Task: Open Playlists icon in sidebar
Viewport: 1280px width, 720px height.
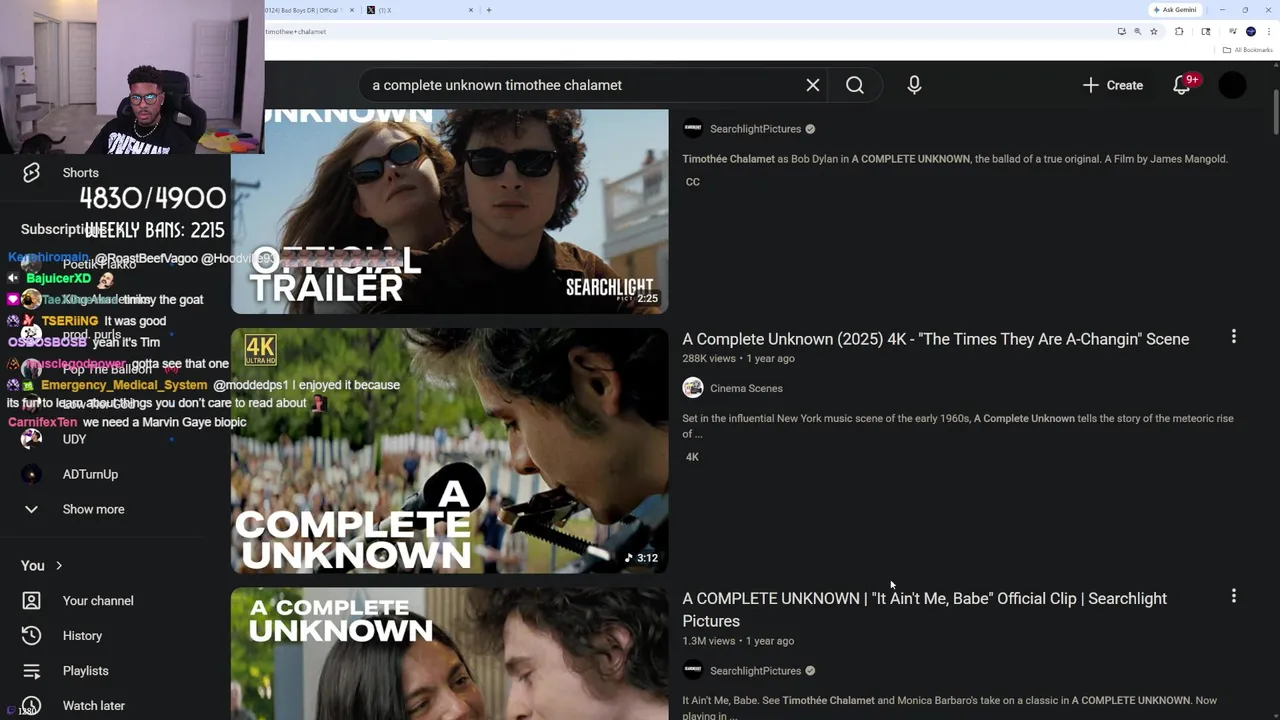Action: (31, 671)
